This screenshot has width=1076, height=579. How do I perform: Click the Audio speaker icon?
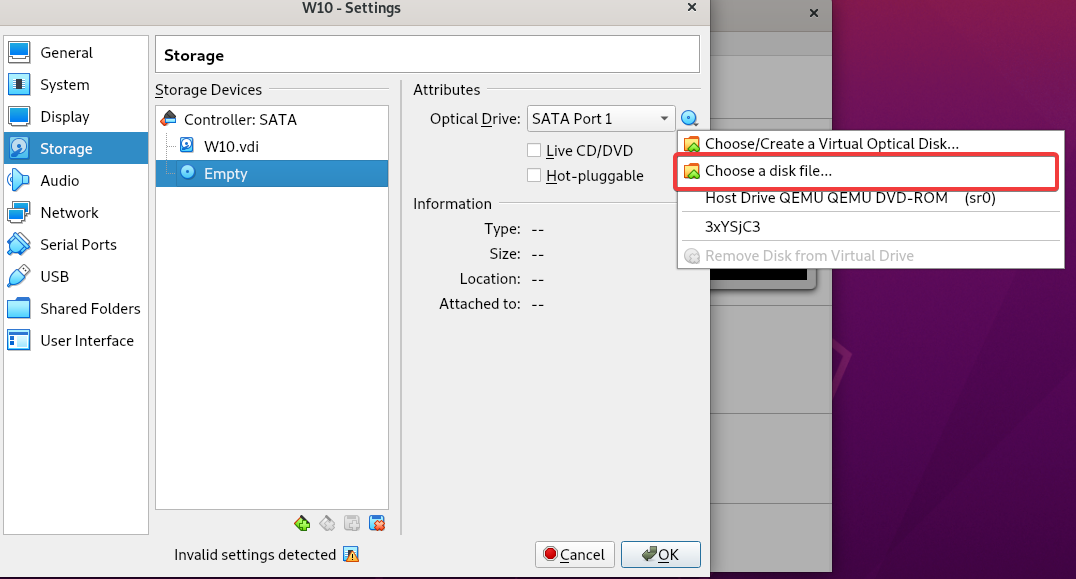coord(19,180)
